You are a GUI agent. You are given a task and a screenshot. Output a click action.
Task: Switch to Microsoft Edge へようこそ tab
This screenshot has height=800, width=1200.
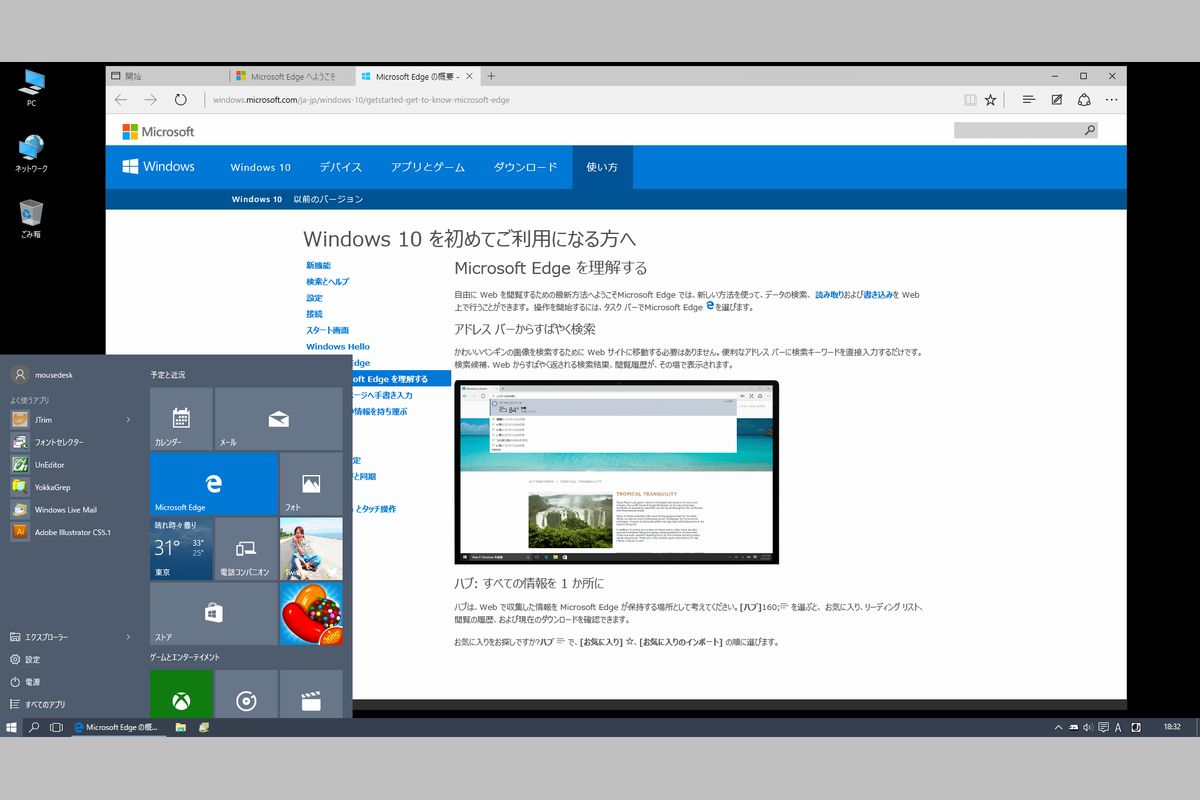point(291,76)
